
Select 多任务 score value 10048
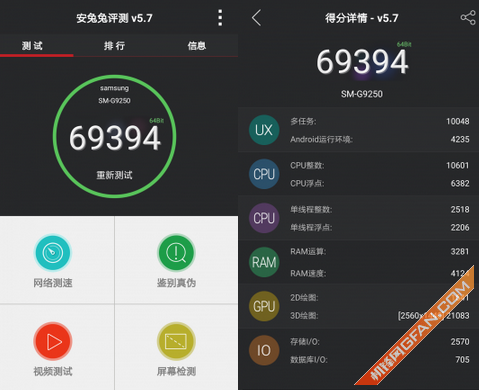click(458, 121)
